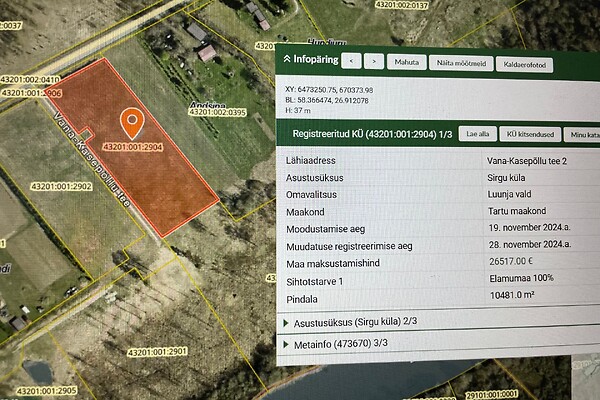The width and height of the screenshot is (600, 400).
Task: Collapse the Infopäring panel with chevron icon
Action: click(284, 59)
